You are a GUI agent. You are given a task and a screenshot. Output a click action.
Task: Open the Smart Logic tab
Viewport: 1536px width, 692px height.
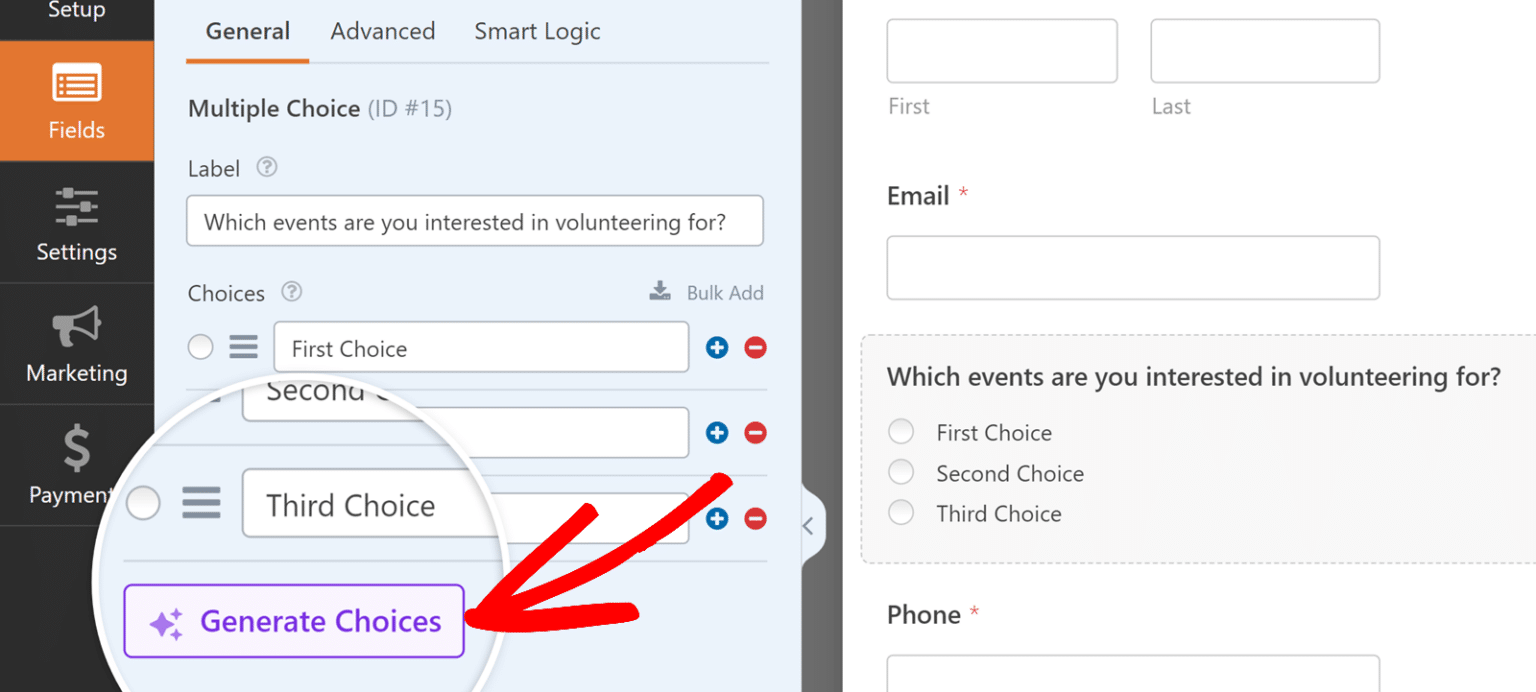point(537,31)
